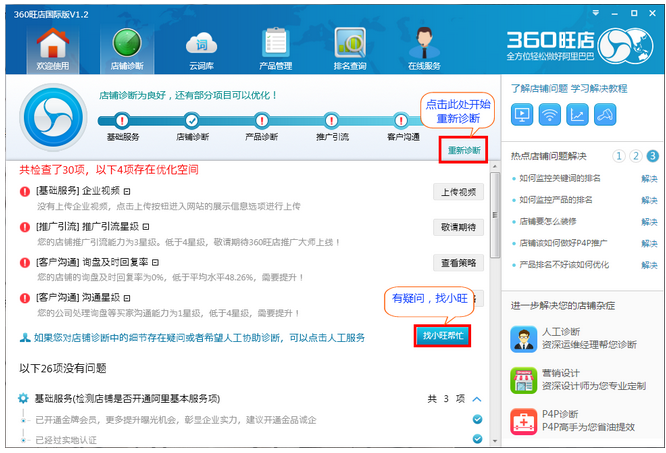Go to hot issues page 2
The width and height of the screenshot is (666, 453).
[635, 156]
